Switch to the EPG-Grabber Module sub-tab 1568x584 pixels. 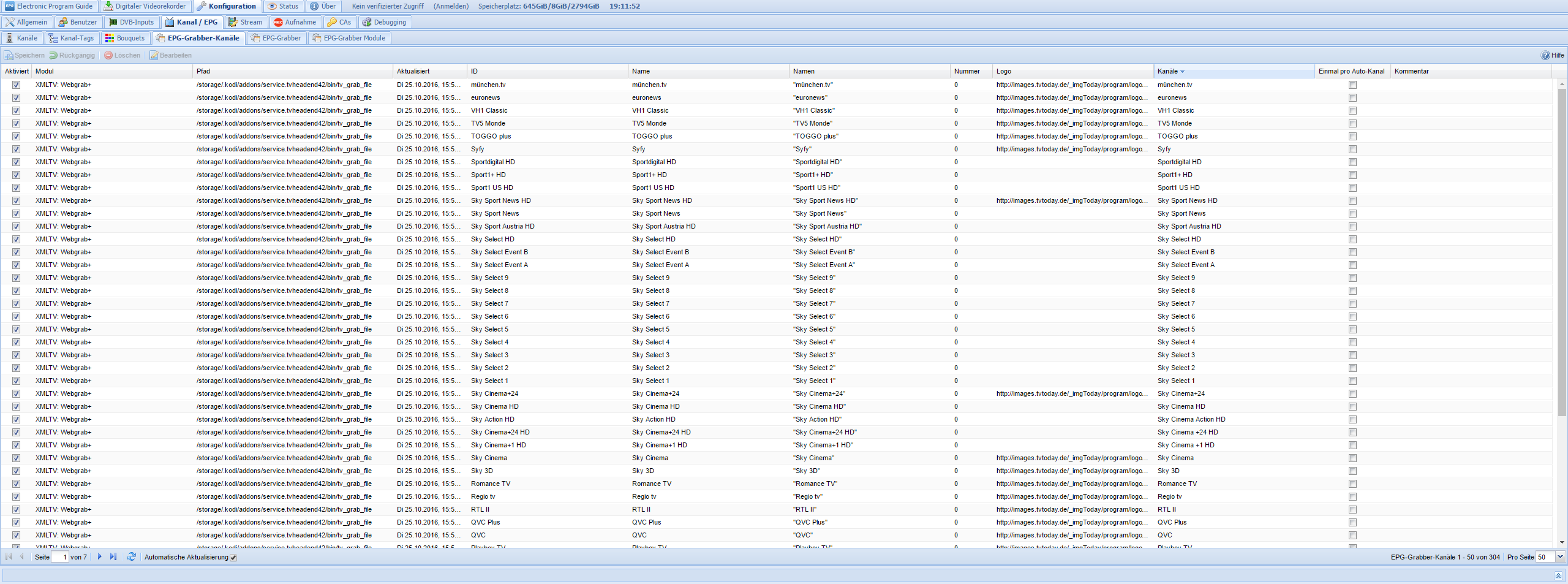tap(349, 38)
